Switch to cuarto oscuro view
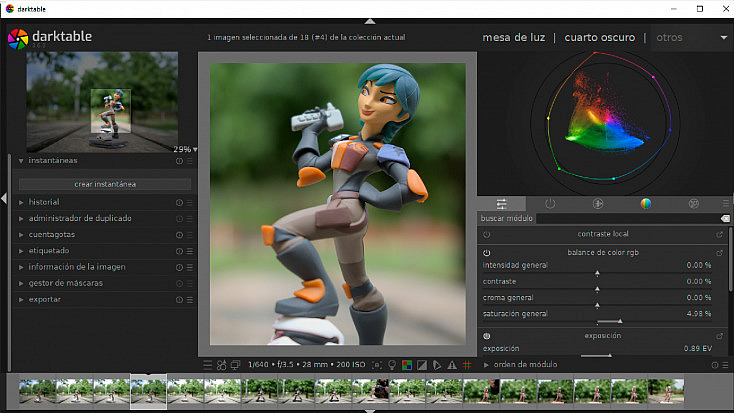 [600, 37]
